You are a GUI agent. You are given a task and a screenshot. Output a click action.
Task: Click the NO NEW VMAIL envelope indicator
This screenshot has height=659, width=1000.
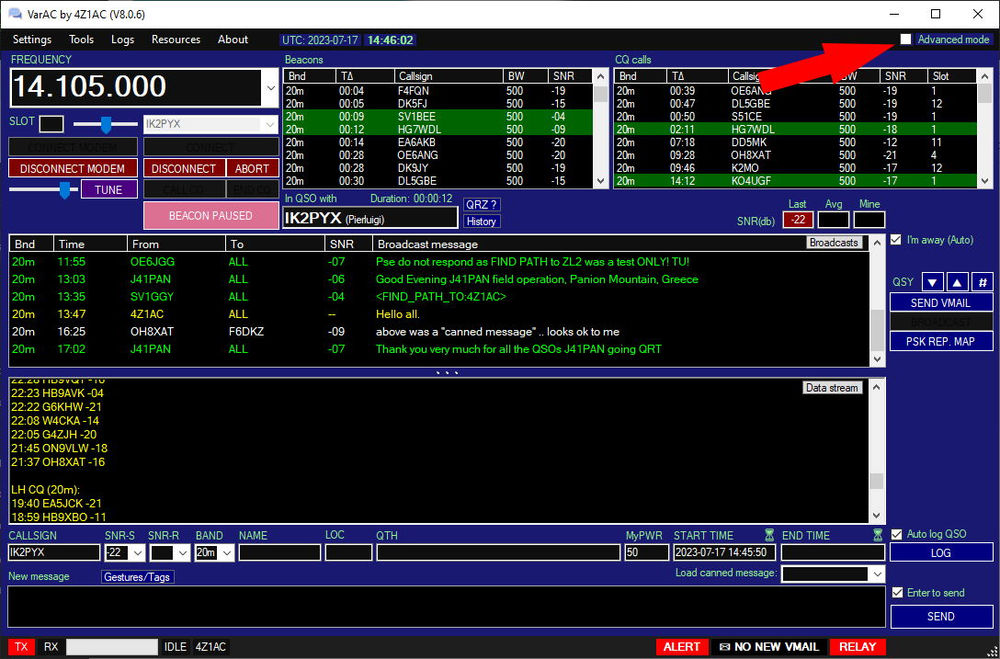[769, 647]
